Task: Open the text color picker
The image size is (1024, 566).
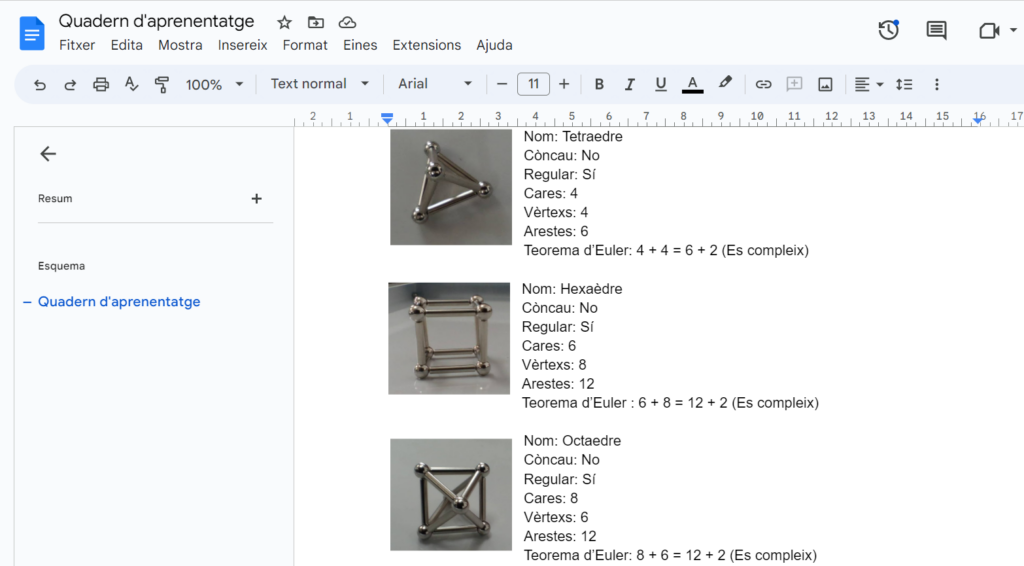Action: 692,85
